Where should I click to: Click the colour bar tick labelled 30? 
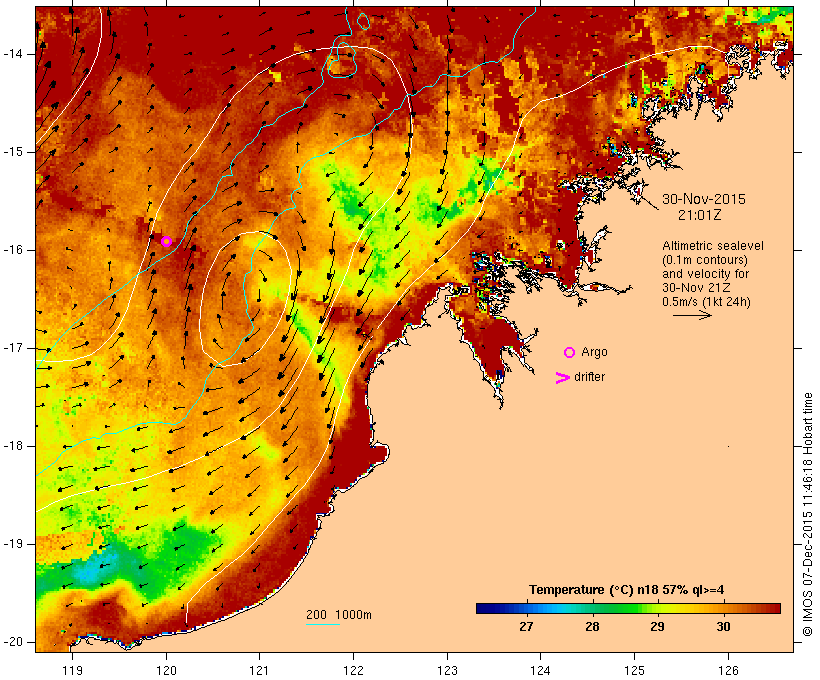tap(723, 627)
